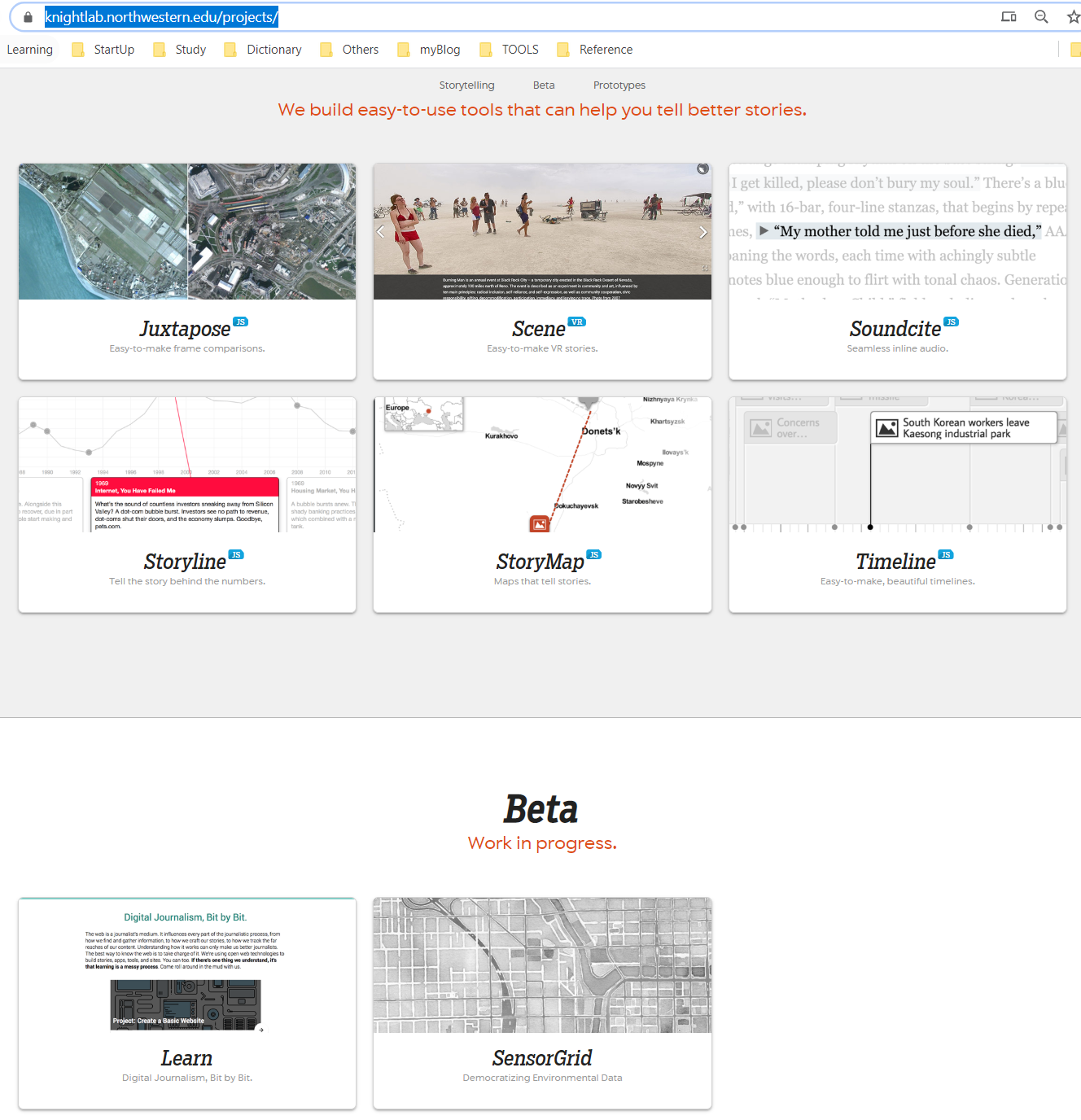Jump to Storytelling section
Viewport: 1081px width, 1120px height.
point(466,85)
